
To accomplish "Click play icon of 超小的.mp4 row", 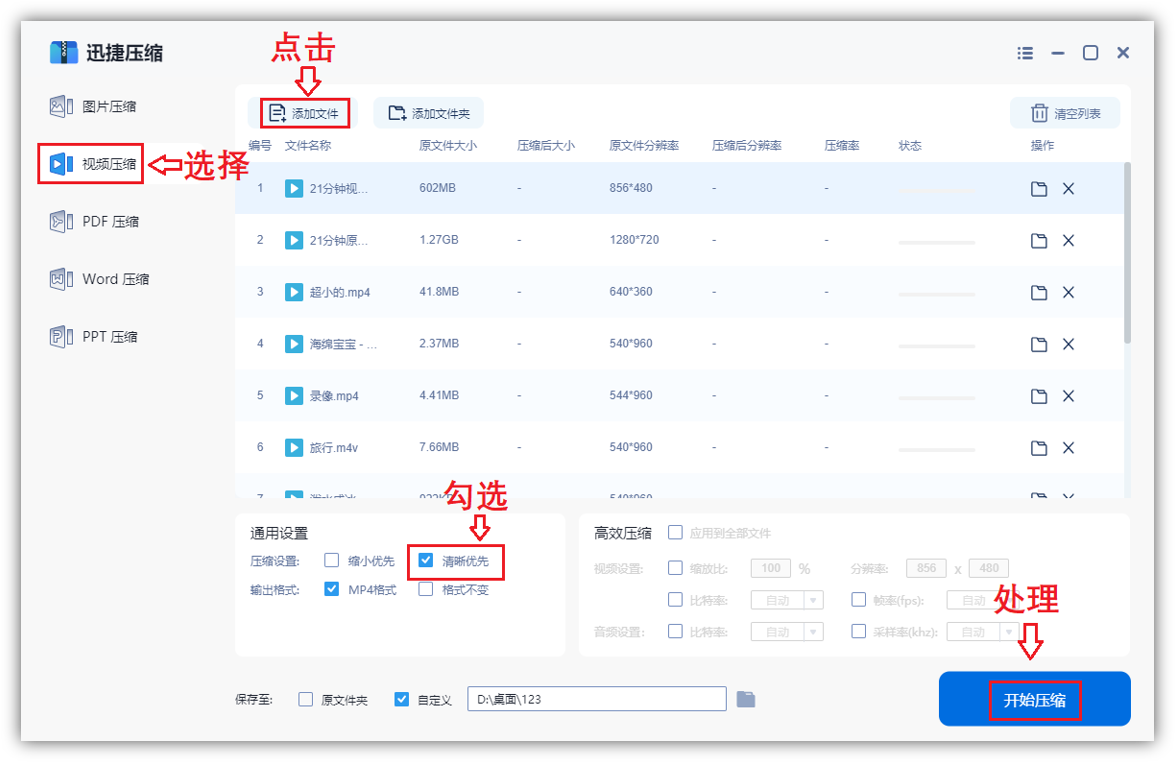I will (294, 292).
